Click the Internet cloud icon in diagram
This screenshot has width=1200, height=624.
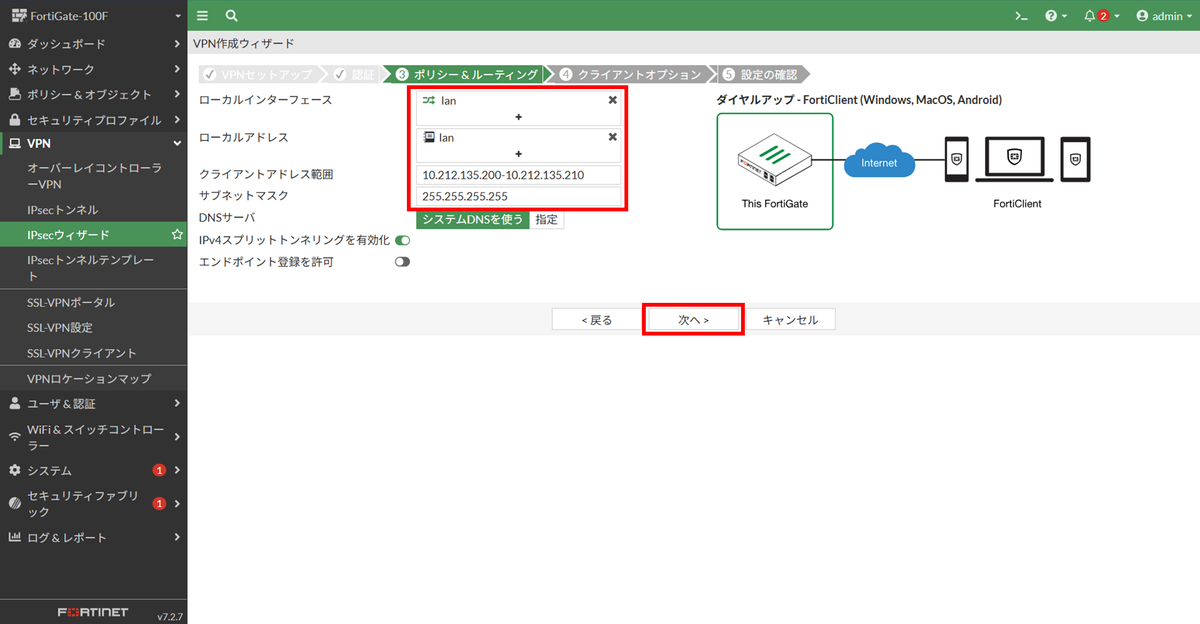tap(879, 162)
